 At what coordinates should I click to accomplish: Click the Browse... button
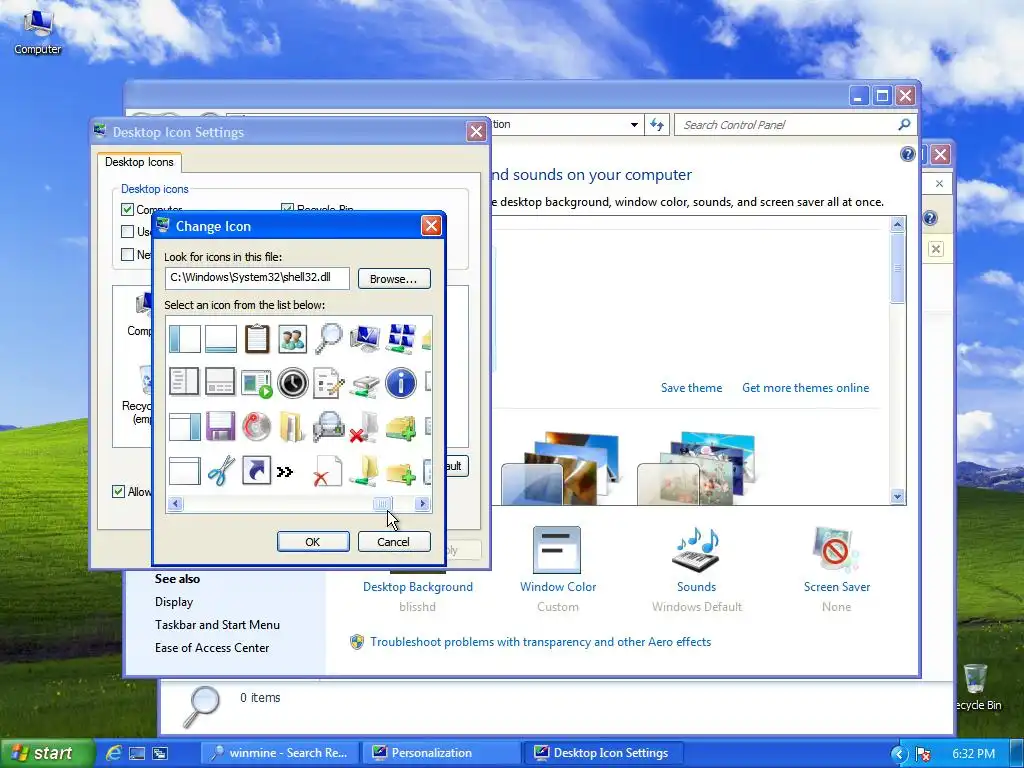pos(394,279)
